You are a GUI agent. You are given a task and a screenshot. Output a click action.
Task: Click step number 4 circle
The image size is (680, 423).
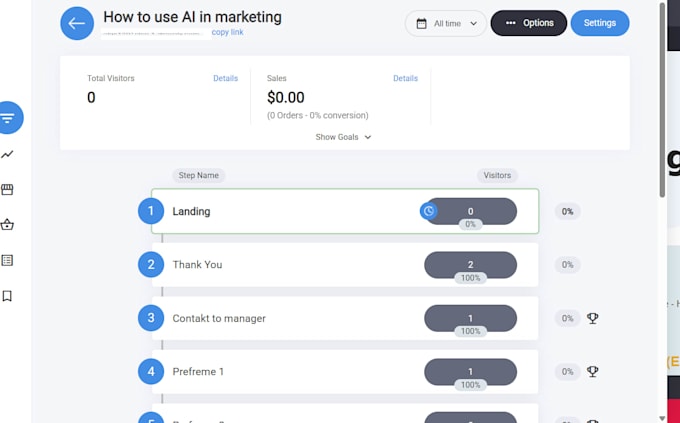(x=151, y=371)
